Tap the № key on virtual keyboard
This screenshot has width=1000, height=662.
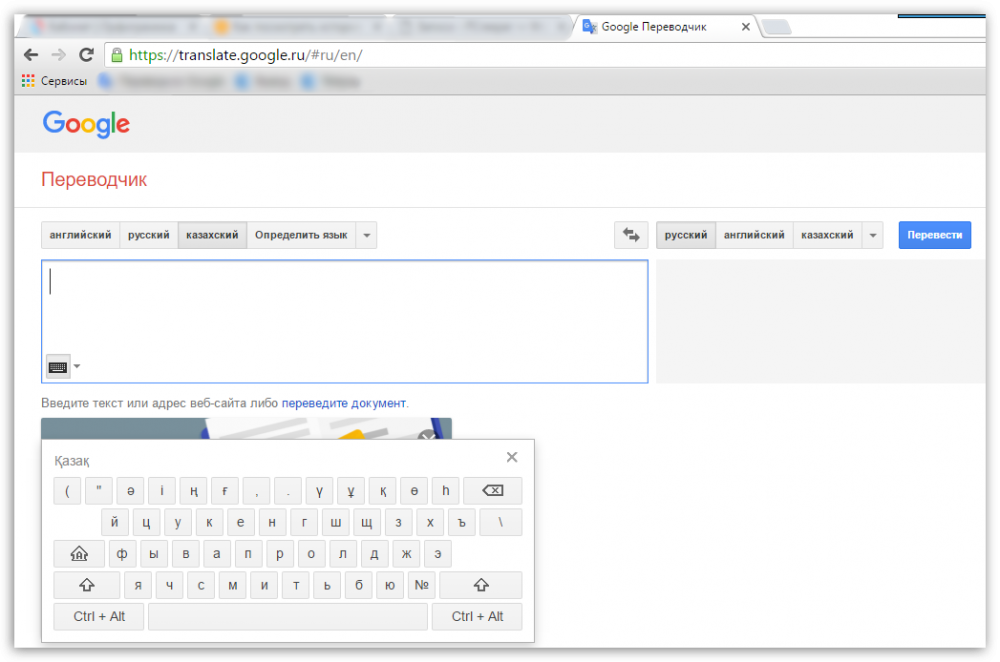click(x=422, y=585)
